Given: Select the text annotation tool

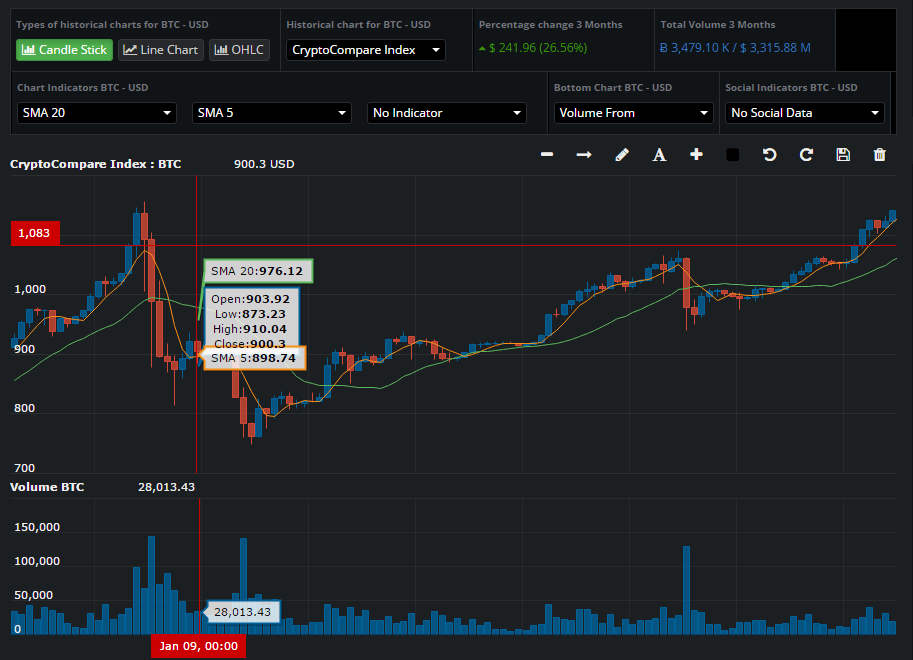Looking at the screenshot, I should pyautogui.click(x=659, y=154).
